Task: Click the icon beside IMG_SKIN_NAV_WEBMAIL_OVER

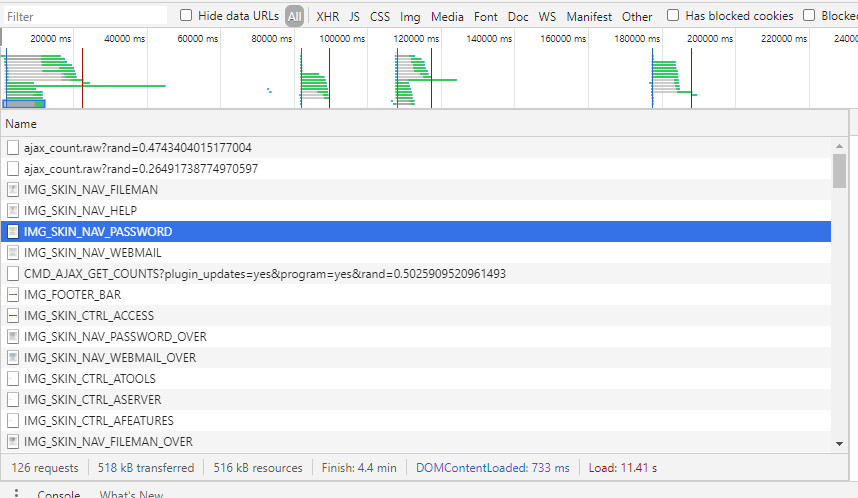Action: (13, 358)
